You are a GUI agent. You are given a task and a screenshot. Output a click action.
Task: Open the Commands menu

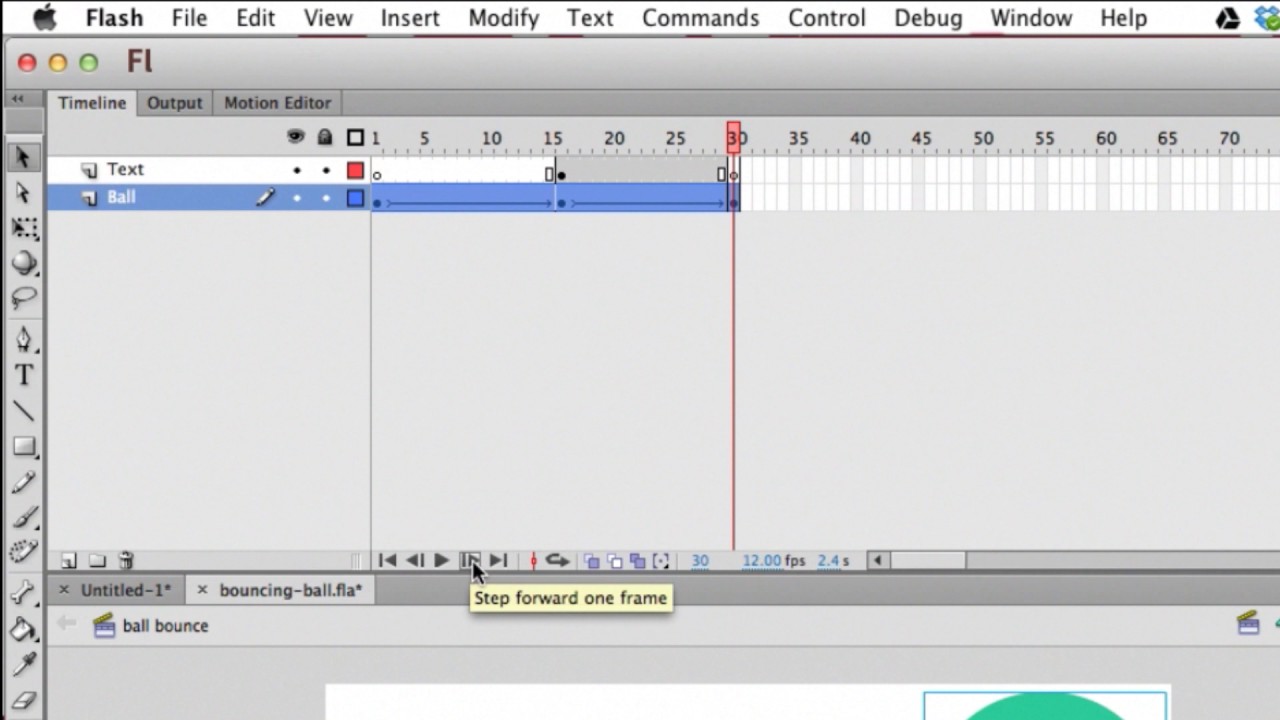point(700,18)
